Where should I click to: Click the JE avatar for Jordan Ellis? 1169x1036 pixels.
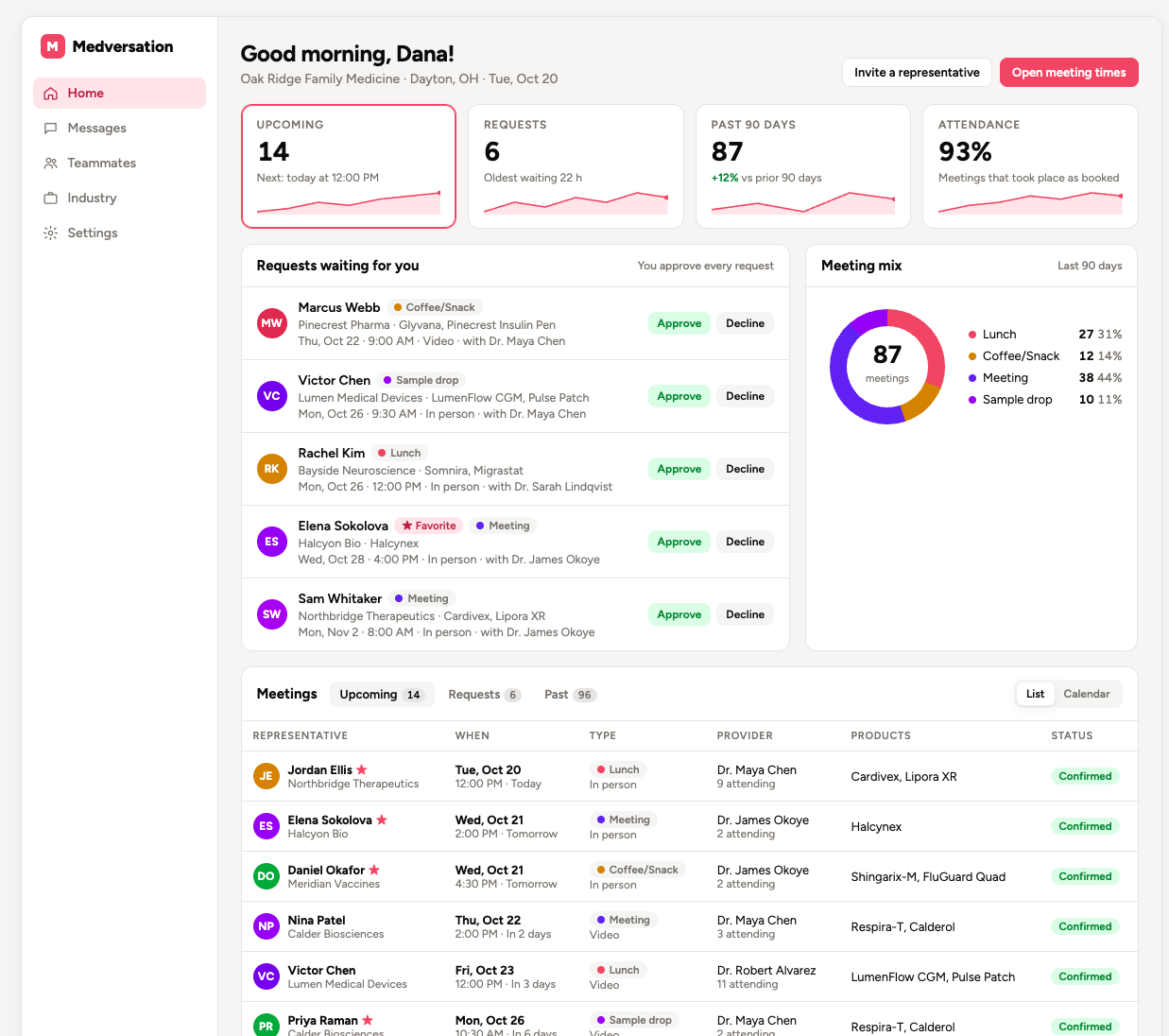[x=266, y=776]
